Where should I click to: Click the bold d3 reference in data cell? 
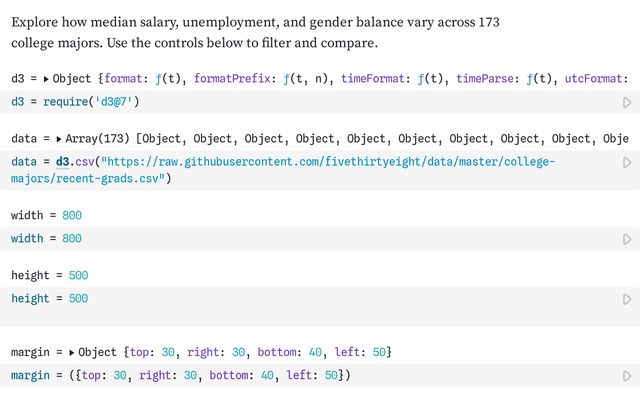(x=62, y=162)
